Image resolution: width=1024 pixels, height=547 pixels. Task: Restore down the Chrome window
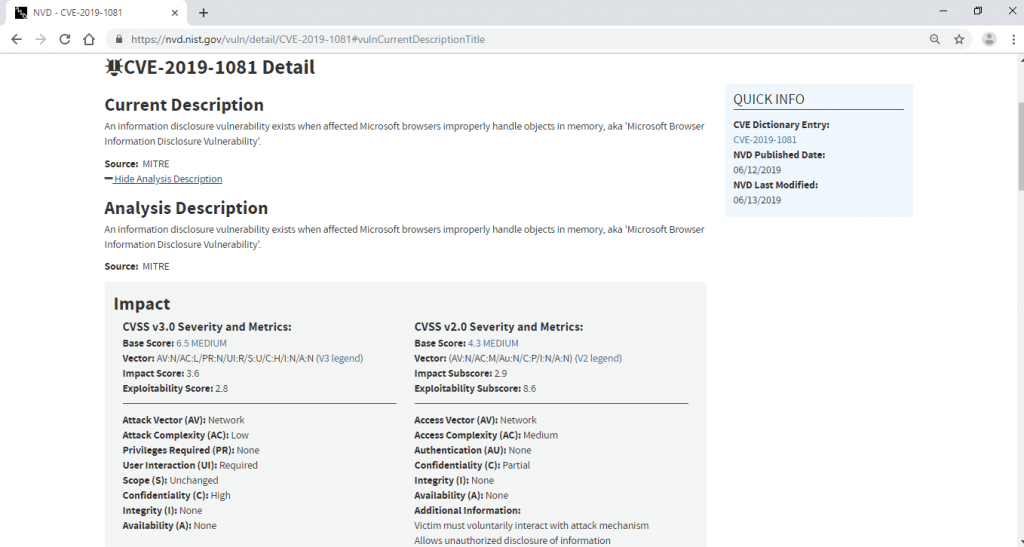point(978,11)
